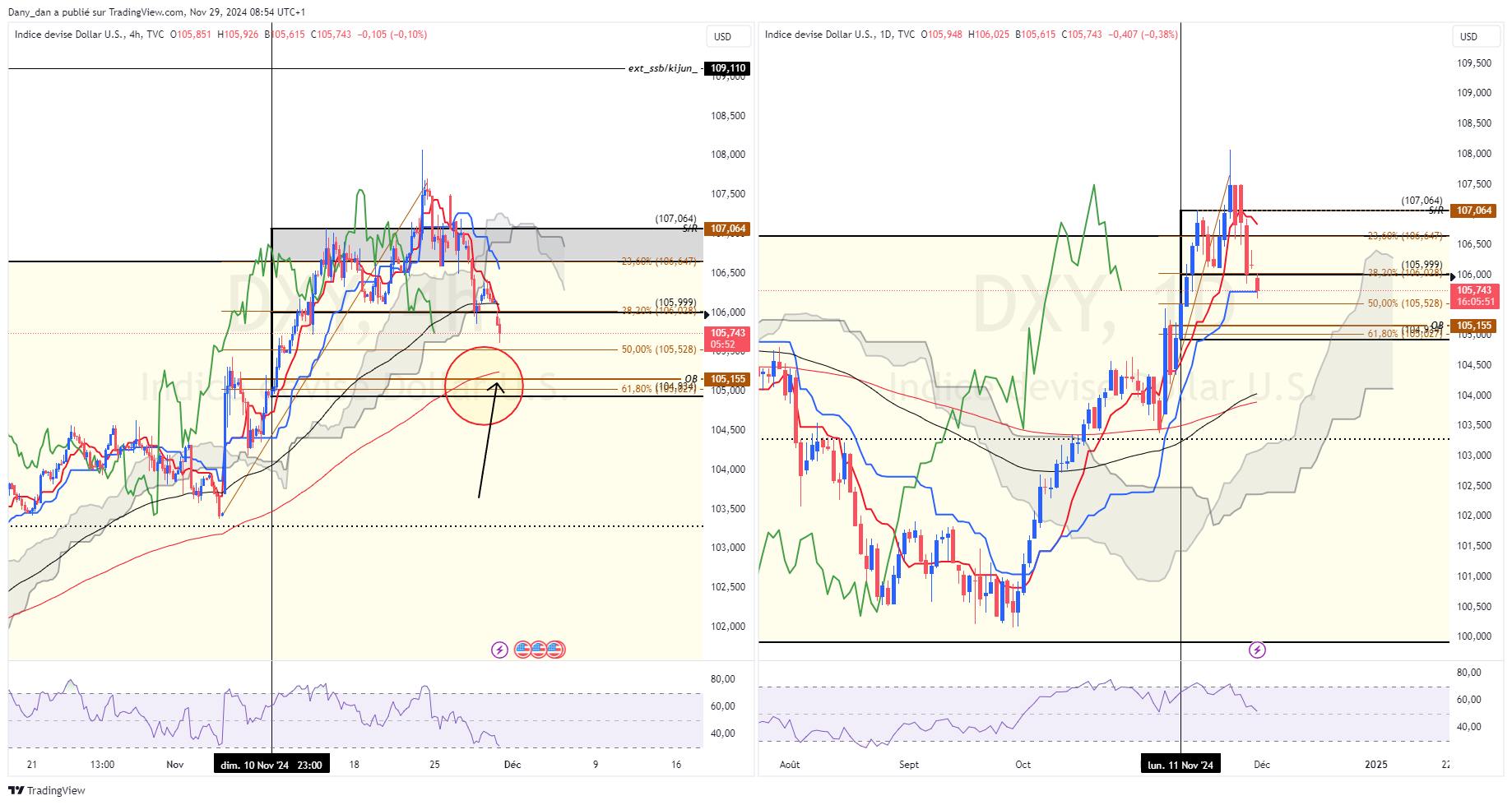
Task: Click the 40,00 RSI scale value on the 1D chart
Action: point(1469,727)
